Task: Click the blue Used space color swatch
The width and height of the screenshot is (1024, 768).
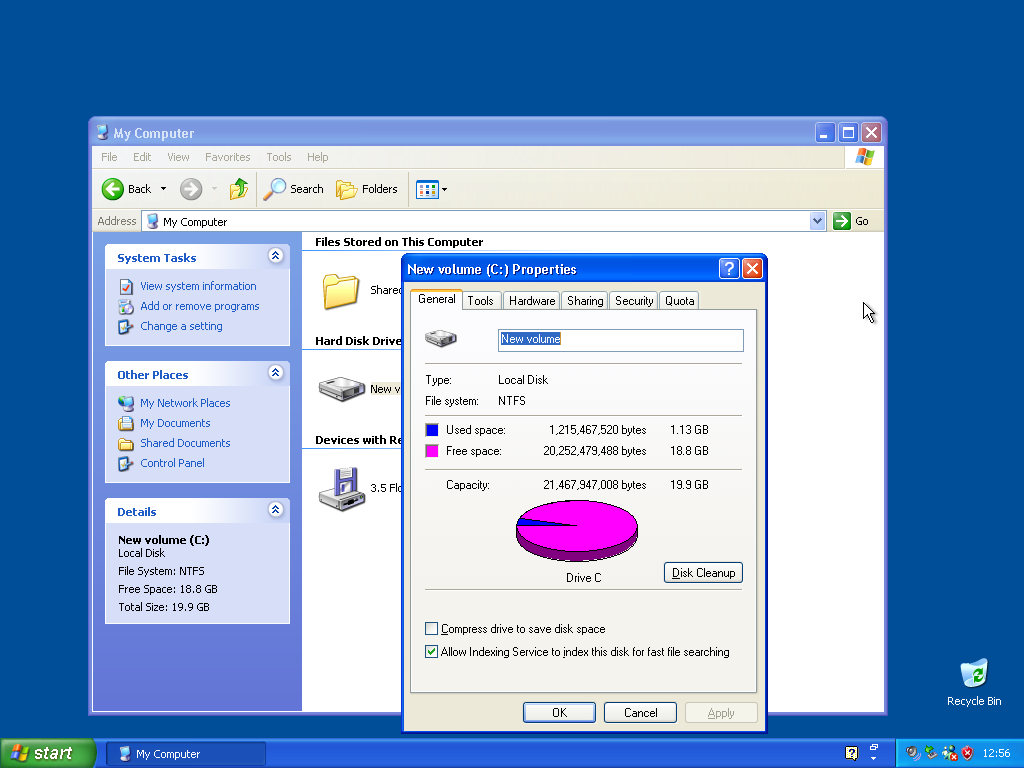Action: [432, 430]
